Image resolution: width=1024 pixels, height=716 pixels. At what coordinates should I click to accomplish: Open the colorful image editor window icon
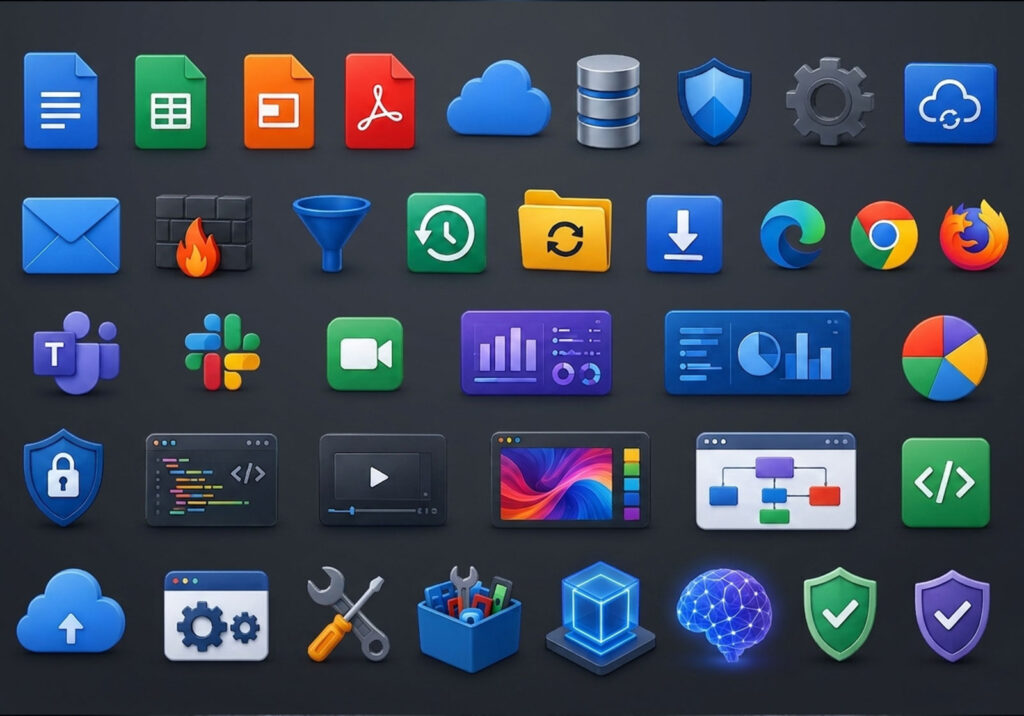coord(570,480)
